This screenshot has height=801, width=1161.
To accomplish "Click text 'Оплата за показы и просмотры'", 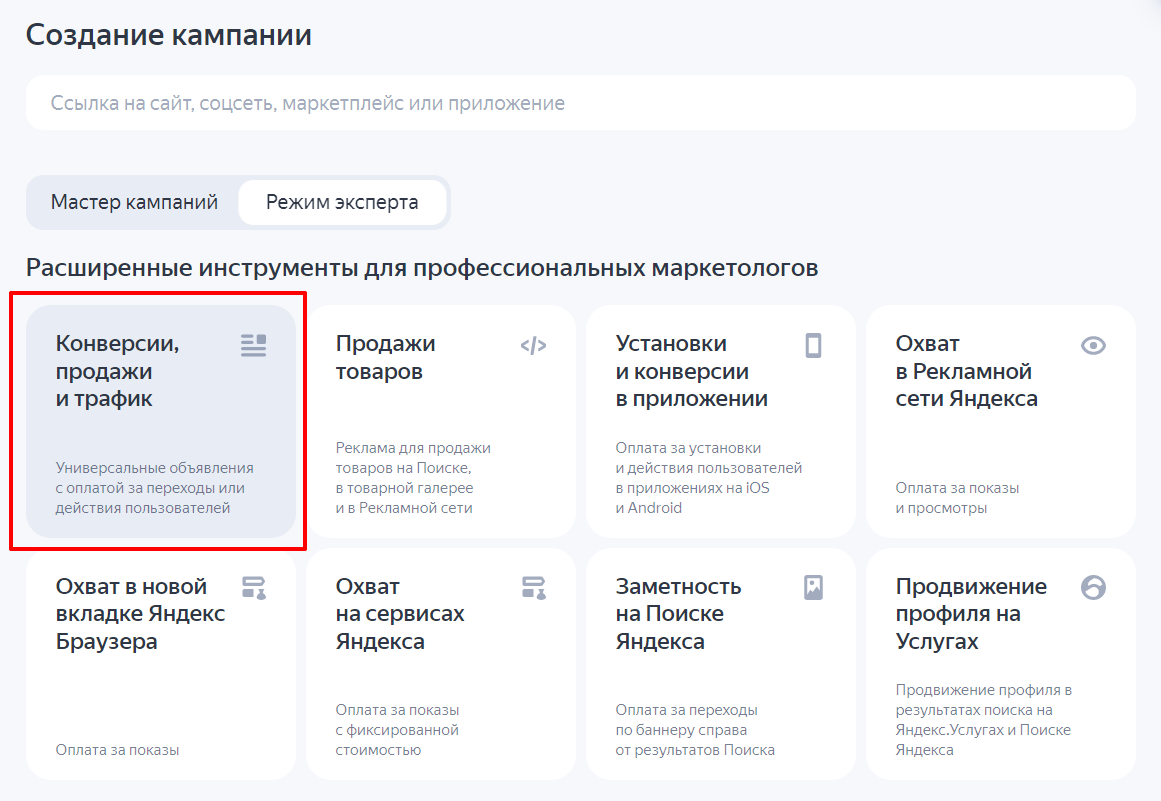I will click(x=957, y=497).
